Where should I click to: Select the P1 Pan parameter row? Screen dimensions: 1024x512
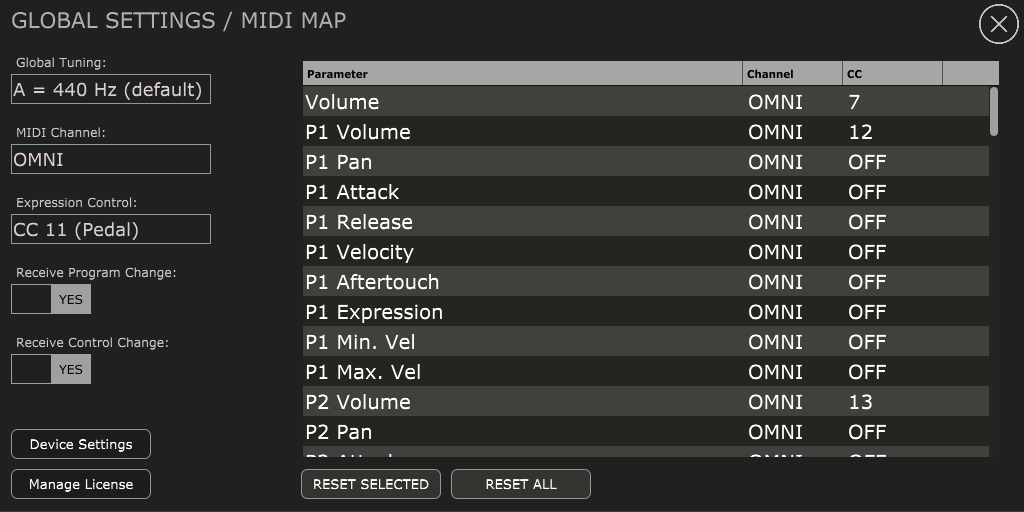[x=646, y=161]
